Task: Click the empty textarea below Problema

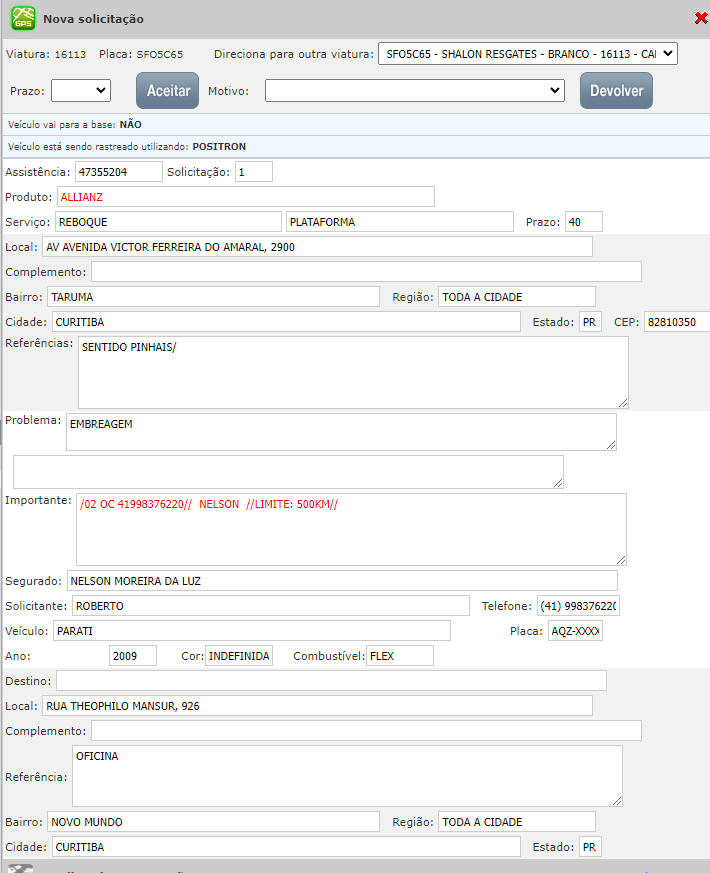Action: [x=288, y=472]
